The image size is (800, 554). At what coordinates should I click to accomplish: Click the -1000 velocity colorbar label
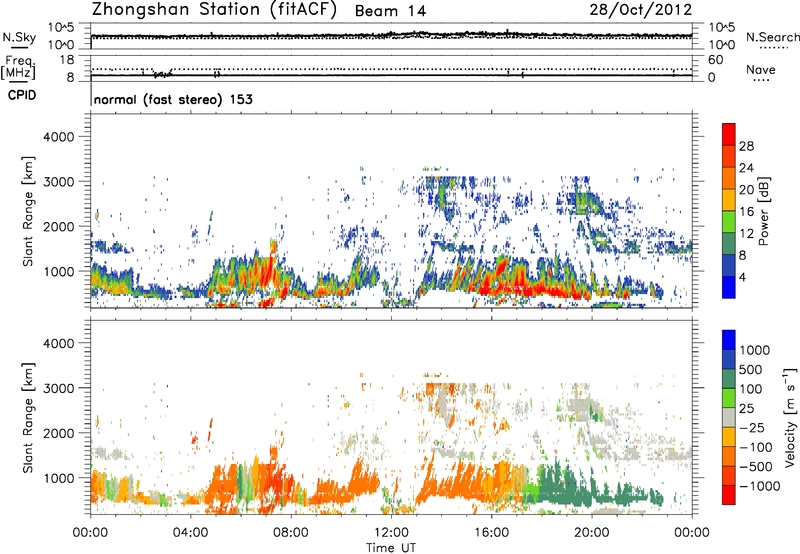click(x=759, y=486)
